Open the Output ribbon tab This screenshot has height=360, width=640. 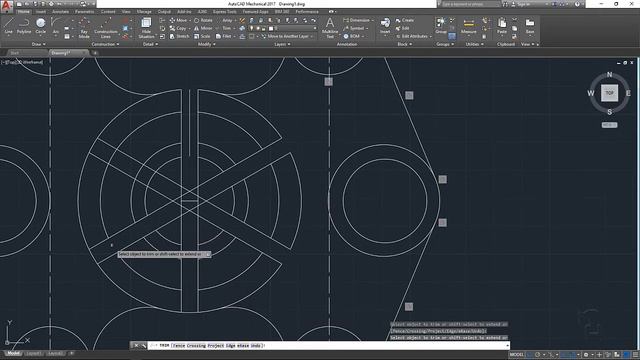(164, 12)
